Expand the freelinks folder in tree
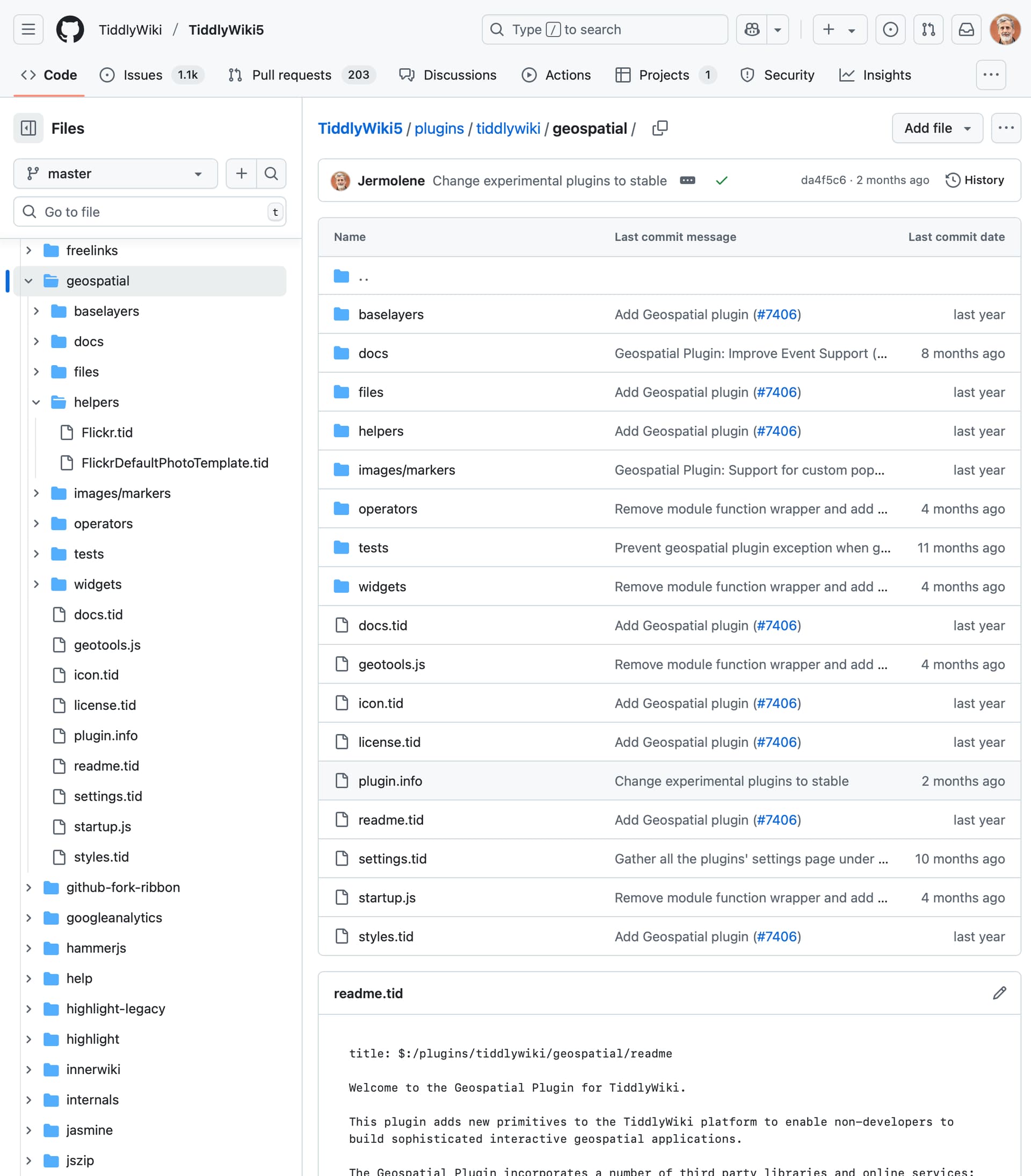Screen dimensions: 1031x1176 28,250
